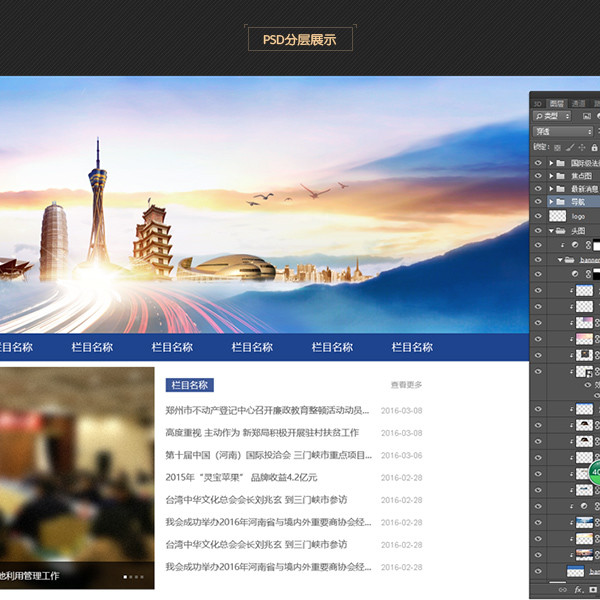Select the logo layer name
600x600 pixels.
(x=578, y=217)
